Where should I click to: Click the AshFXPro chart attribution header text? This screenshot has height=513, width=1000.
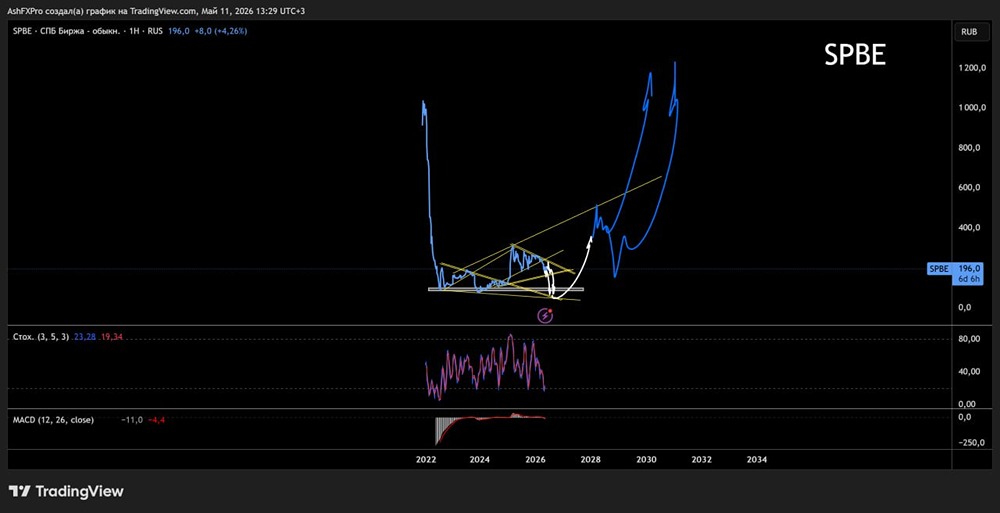tap(156, 11)
